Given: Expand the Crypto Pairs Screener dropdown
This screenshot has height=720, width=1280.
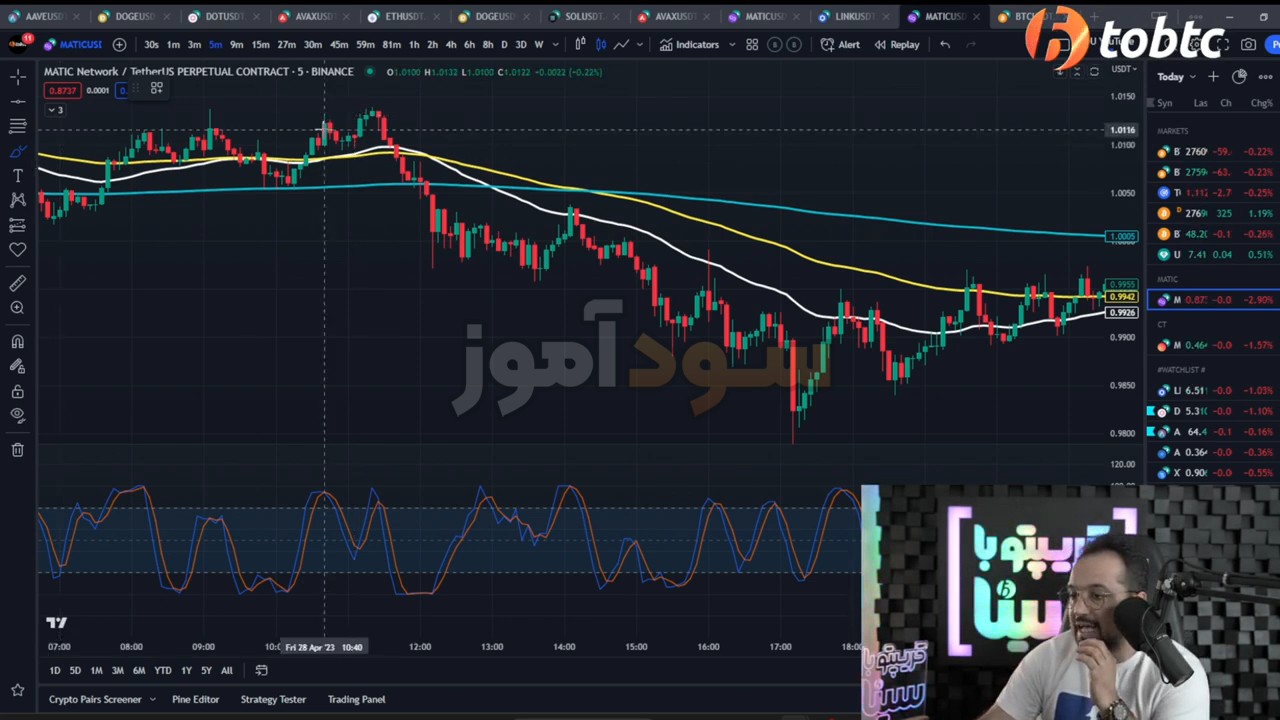Looking at the screenshot, I should coord(152,699).
